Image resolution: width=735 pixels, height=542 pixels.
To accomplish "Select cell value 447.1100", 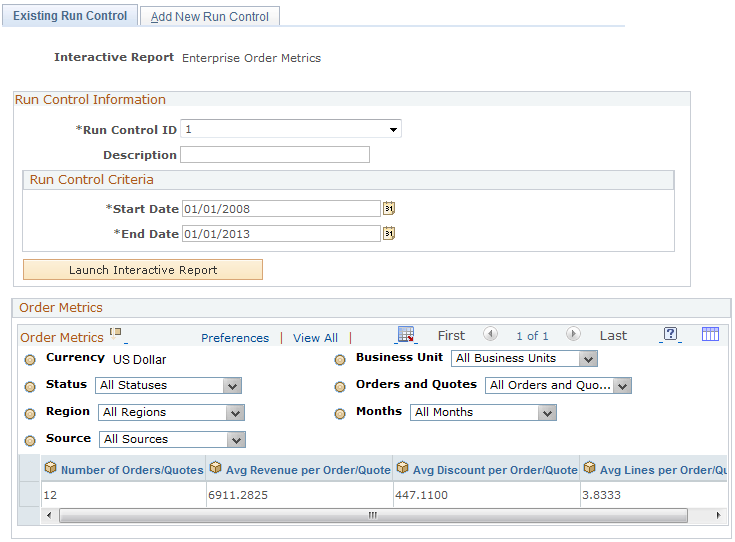I will pos(421,495).
